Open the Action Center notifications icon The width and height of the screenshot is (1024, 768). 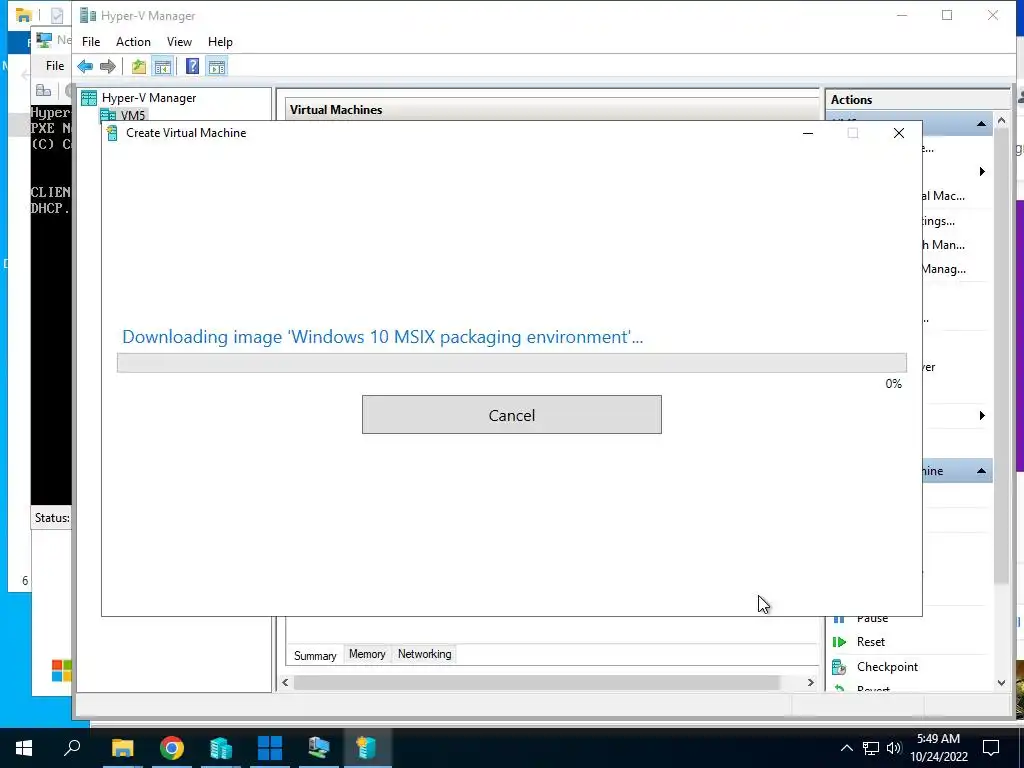[991, 748]
